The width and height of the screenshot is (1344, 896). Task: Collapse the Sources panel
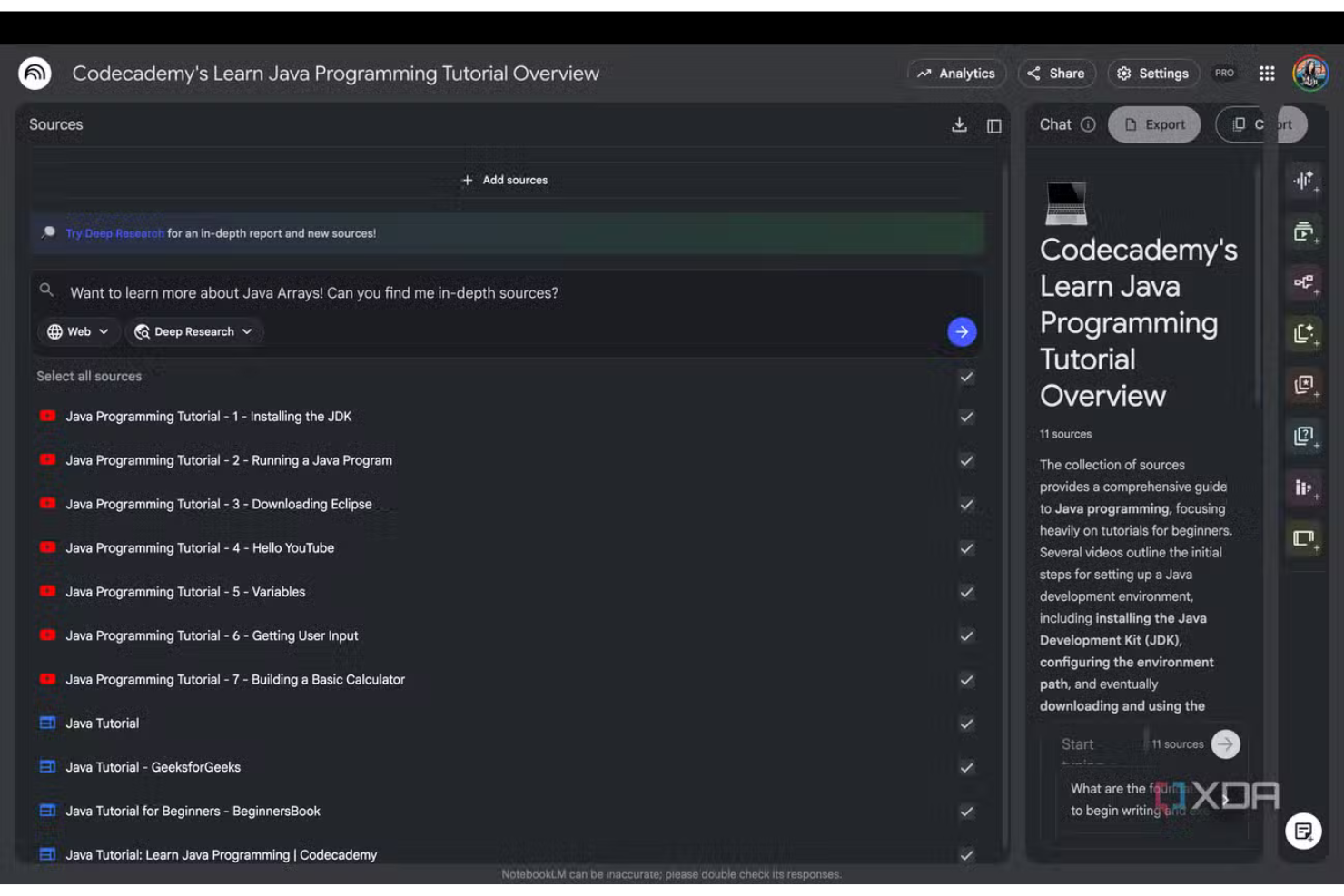[993, 125]
